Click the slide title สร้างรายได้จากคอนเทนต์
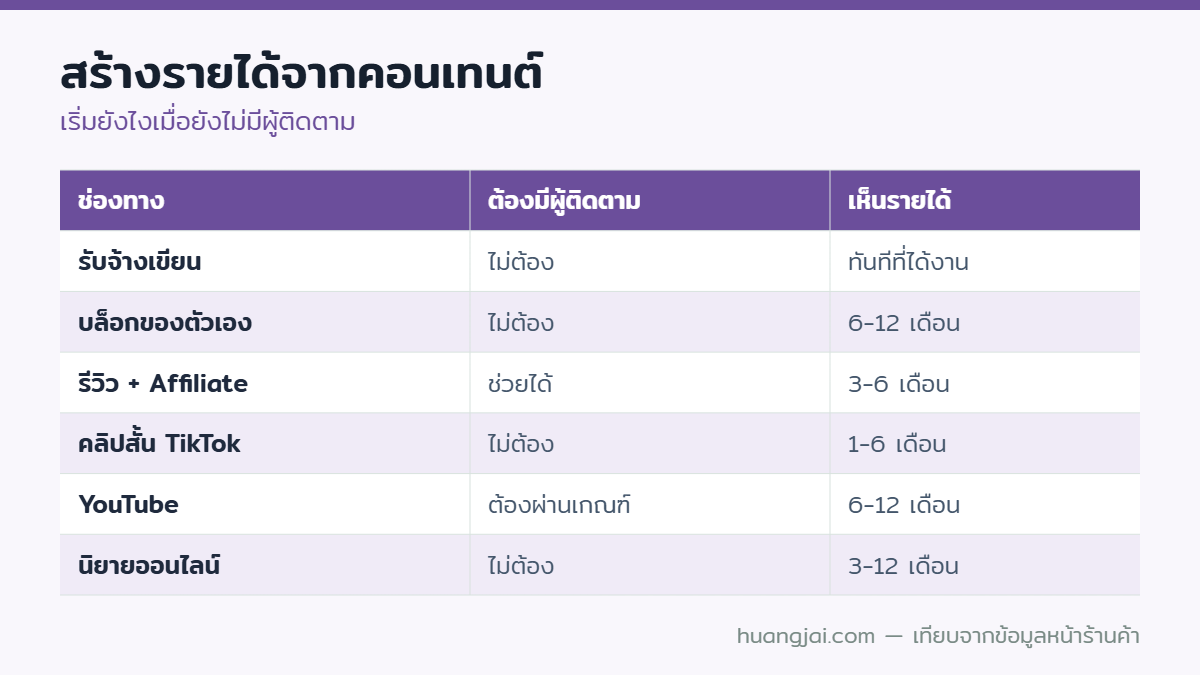This screenshot has height=675, width=1200. pyautogui.click(x=301, y=75)
